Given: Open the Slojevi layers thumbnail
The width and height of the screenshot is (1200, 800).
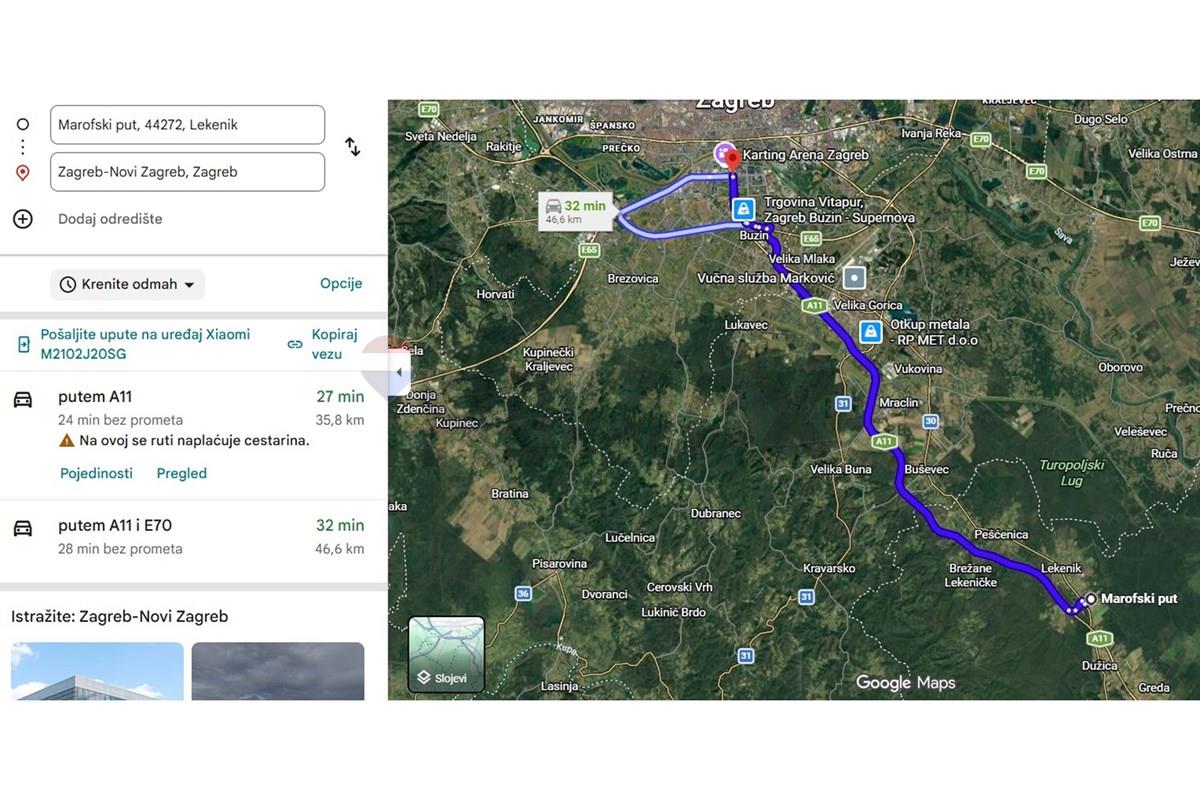Looking at the screenshot, I should point(446,655).
